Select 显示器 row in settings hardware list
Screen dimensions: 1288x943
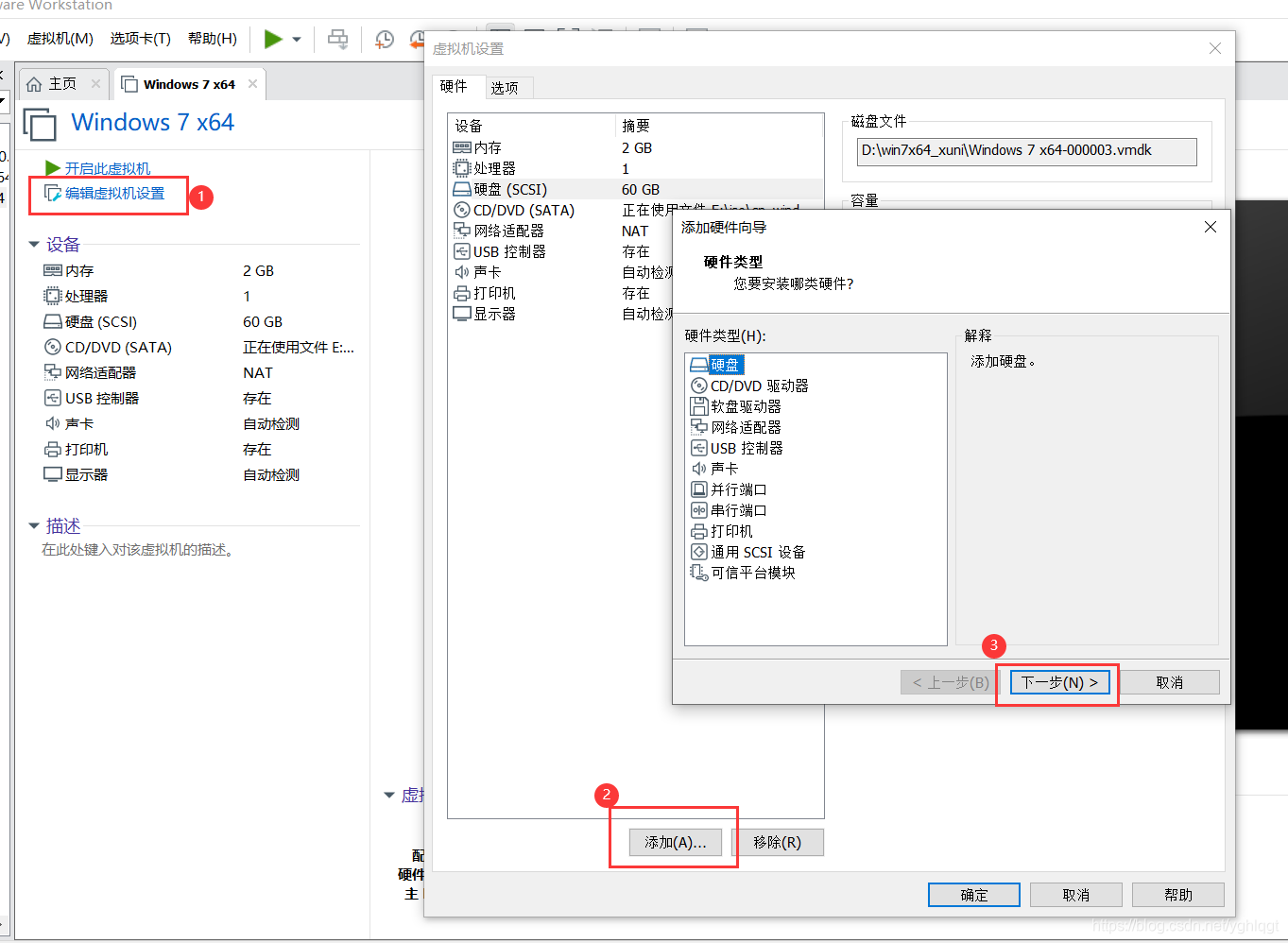pos(561,314)
